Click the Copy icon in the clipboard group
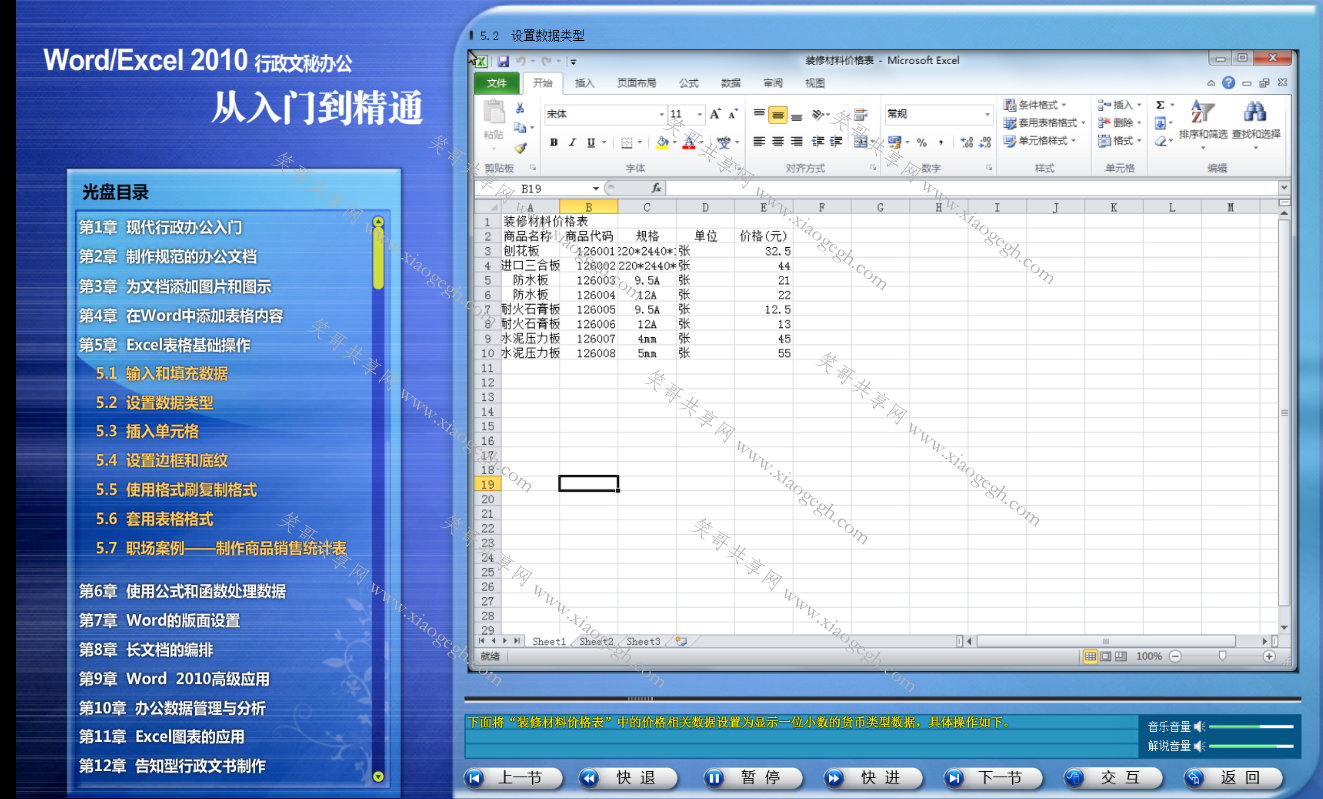 (x=520, y=127)
